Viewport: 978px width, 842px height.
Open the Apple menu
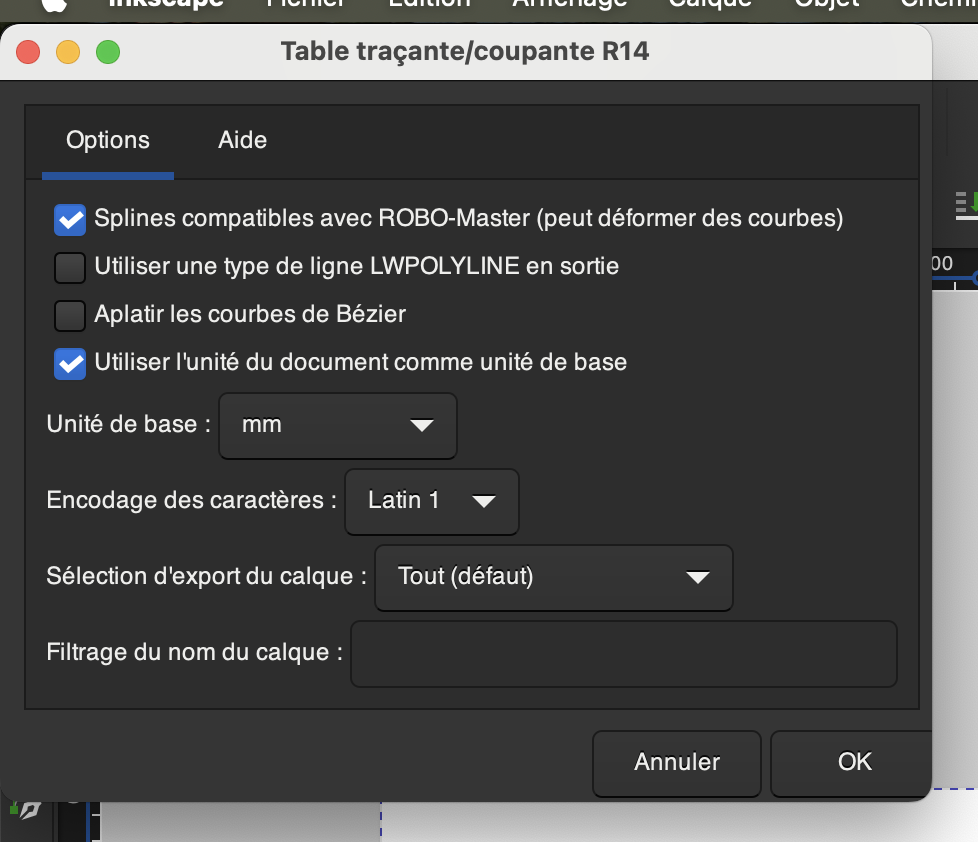coord(54,4)
